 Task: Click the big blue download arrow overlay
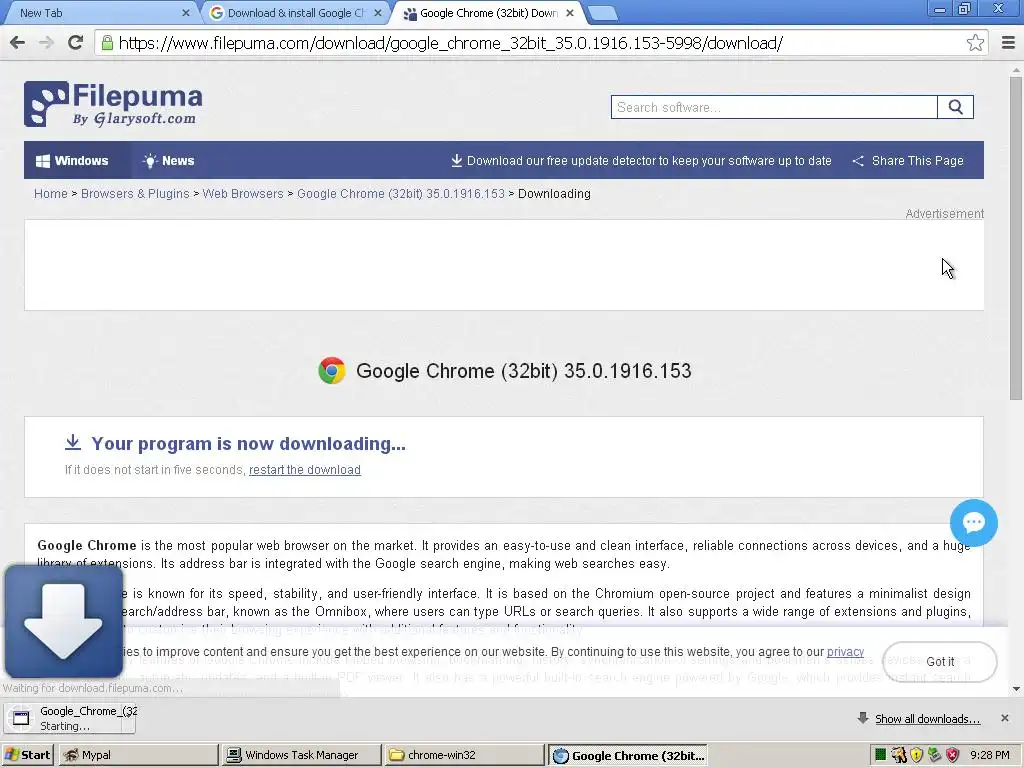(63, 621)
